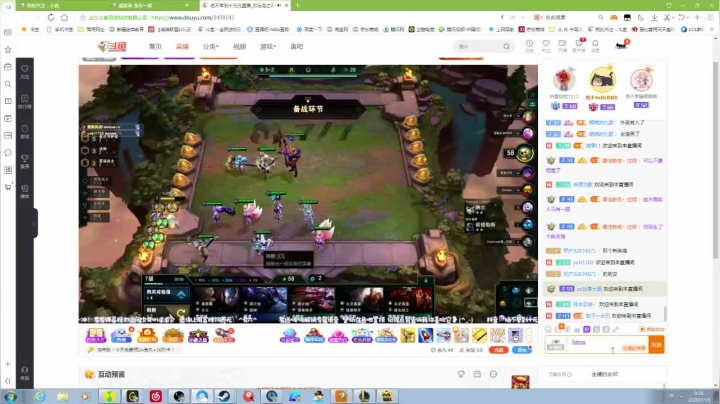720x404 pixels.
Task: Click the chat panel scrollbar
Action: (665, 314)
